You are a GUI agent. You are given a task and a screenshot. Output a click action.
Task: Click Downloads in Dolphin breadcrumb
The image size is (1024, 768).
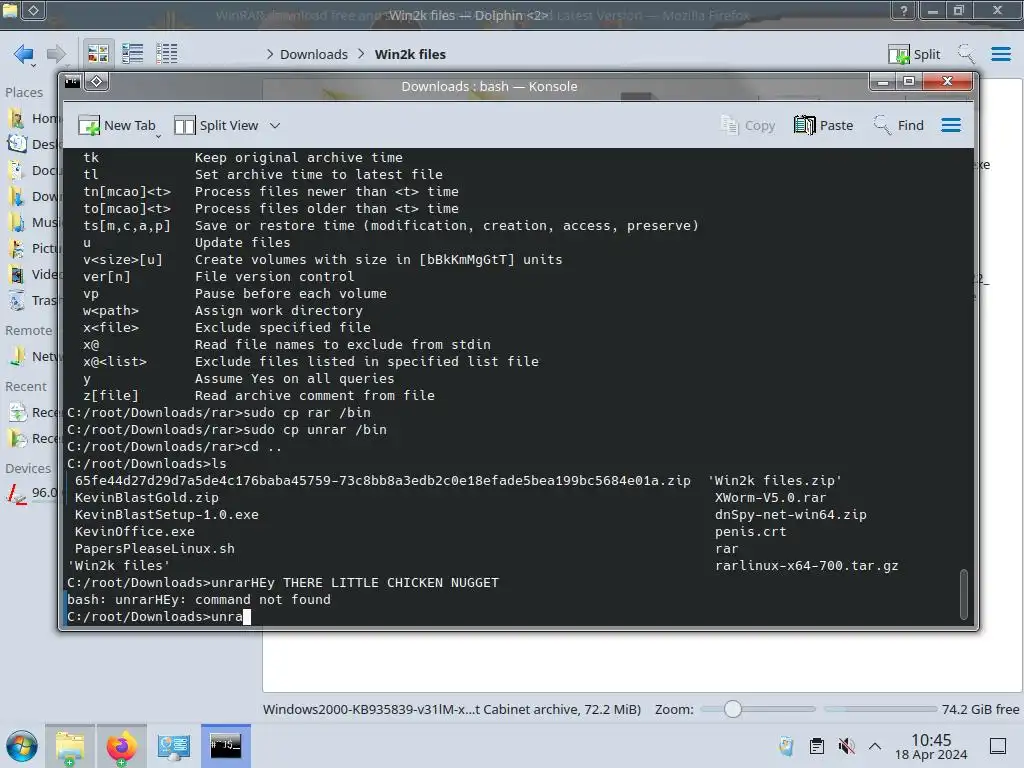tap(314, 54)
